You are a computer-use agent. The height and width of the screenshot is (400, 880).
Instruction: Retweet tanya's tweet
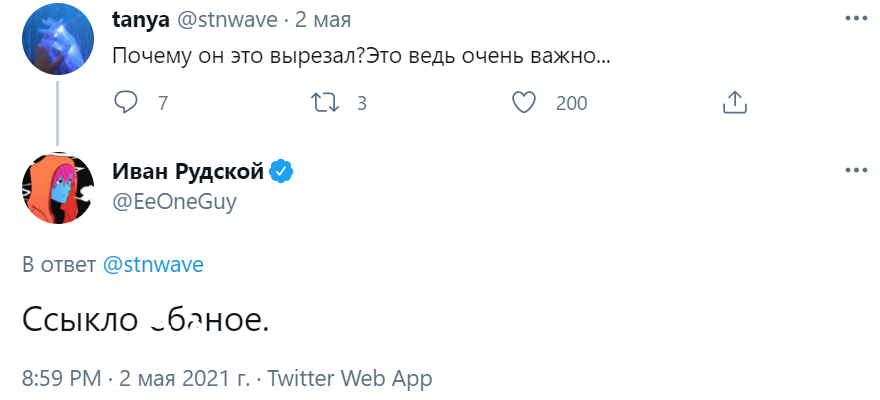(324, 102)
